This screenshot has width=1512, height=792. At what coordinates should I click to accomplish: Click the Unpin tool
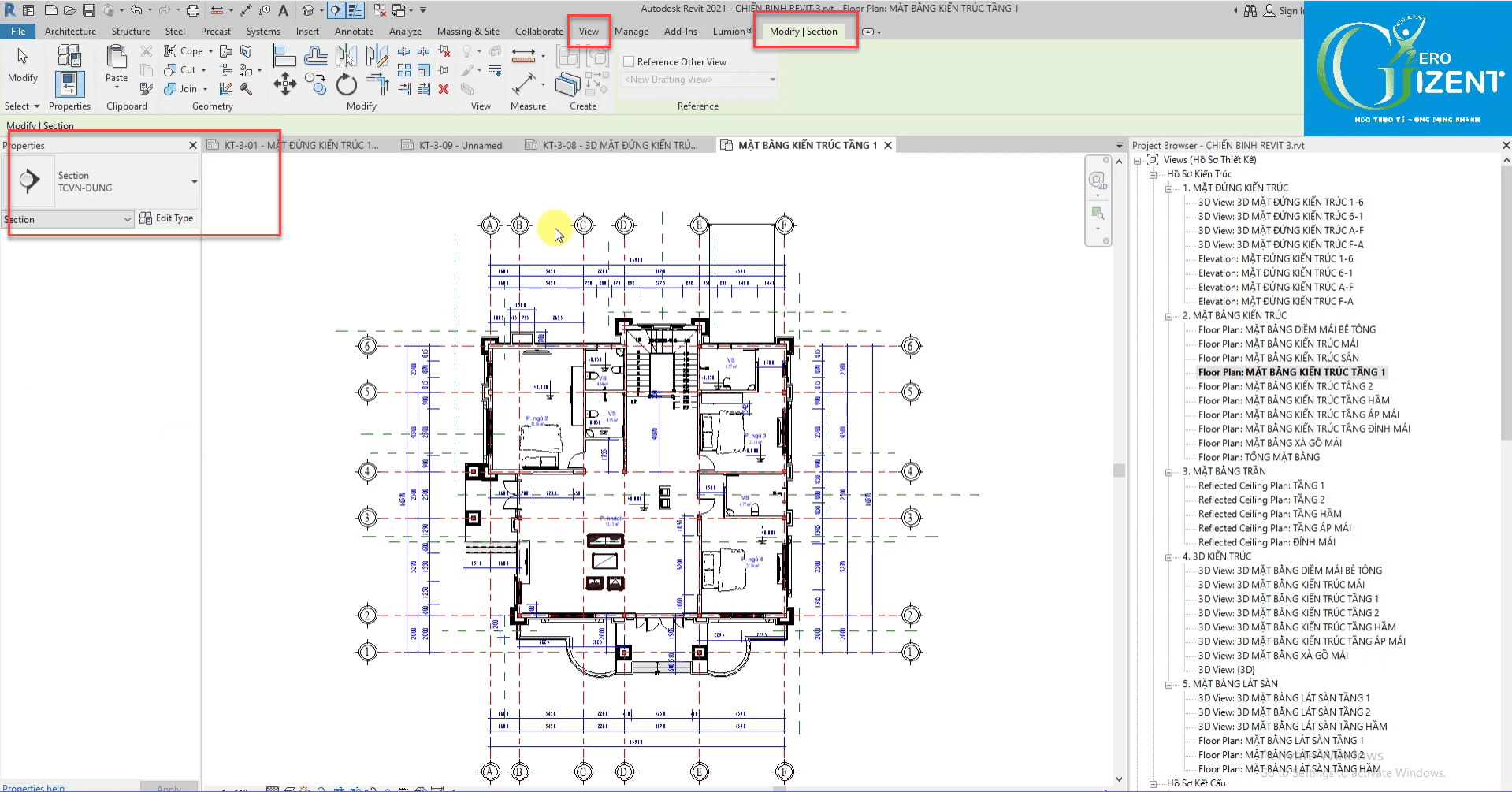pos(444,52)
